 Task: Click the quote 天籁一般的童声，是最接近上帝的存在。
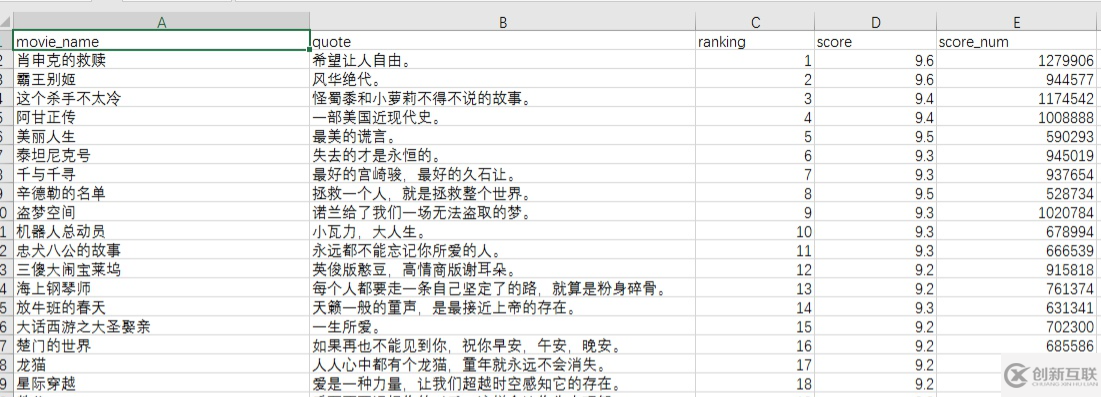click(503, 308)
